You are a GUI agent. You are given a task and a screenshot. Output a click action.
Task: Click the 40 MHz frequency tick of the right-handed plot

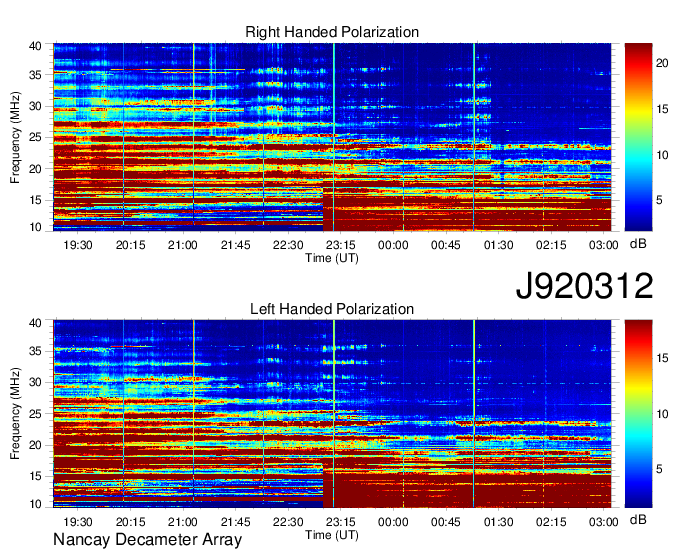35,46
